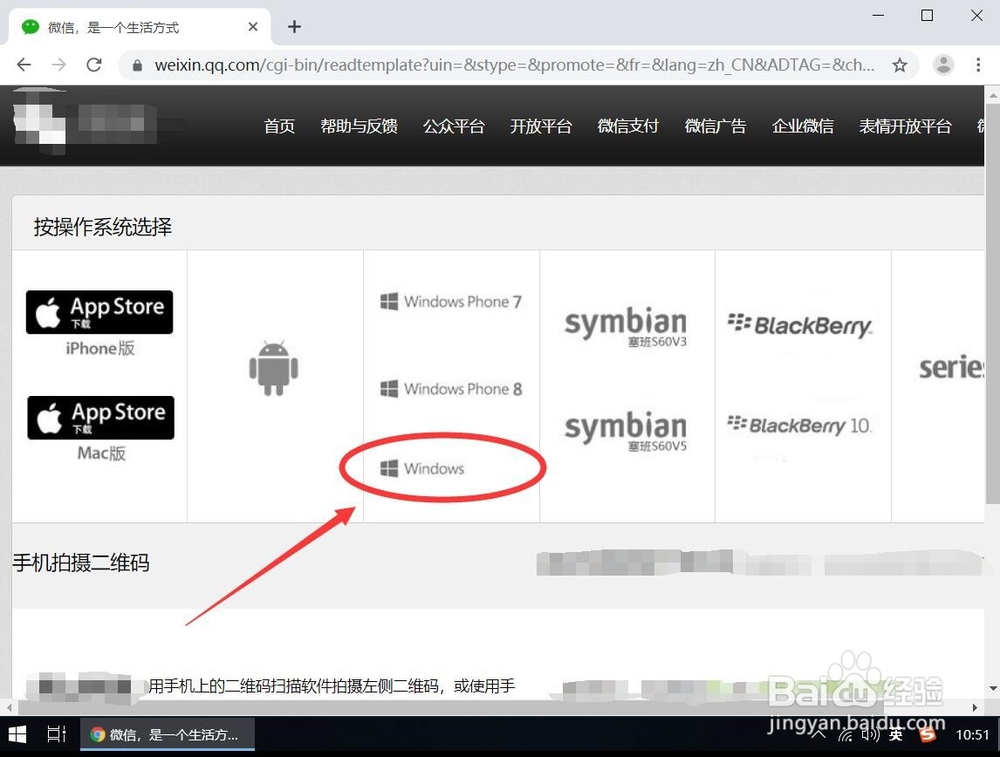The width and height of the screenshot is (1000, 757).
Task: Open 公众平台 navigation link
Action: click(x=453, y=126)
